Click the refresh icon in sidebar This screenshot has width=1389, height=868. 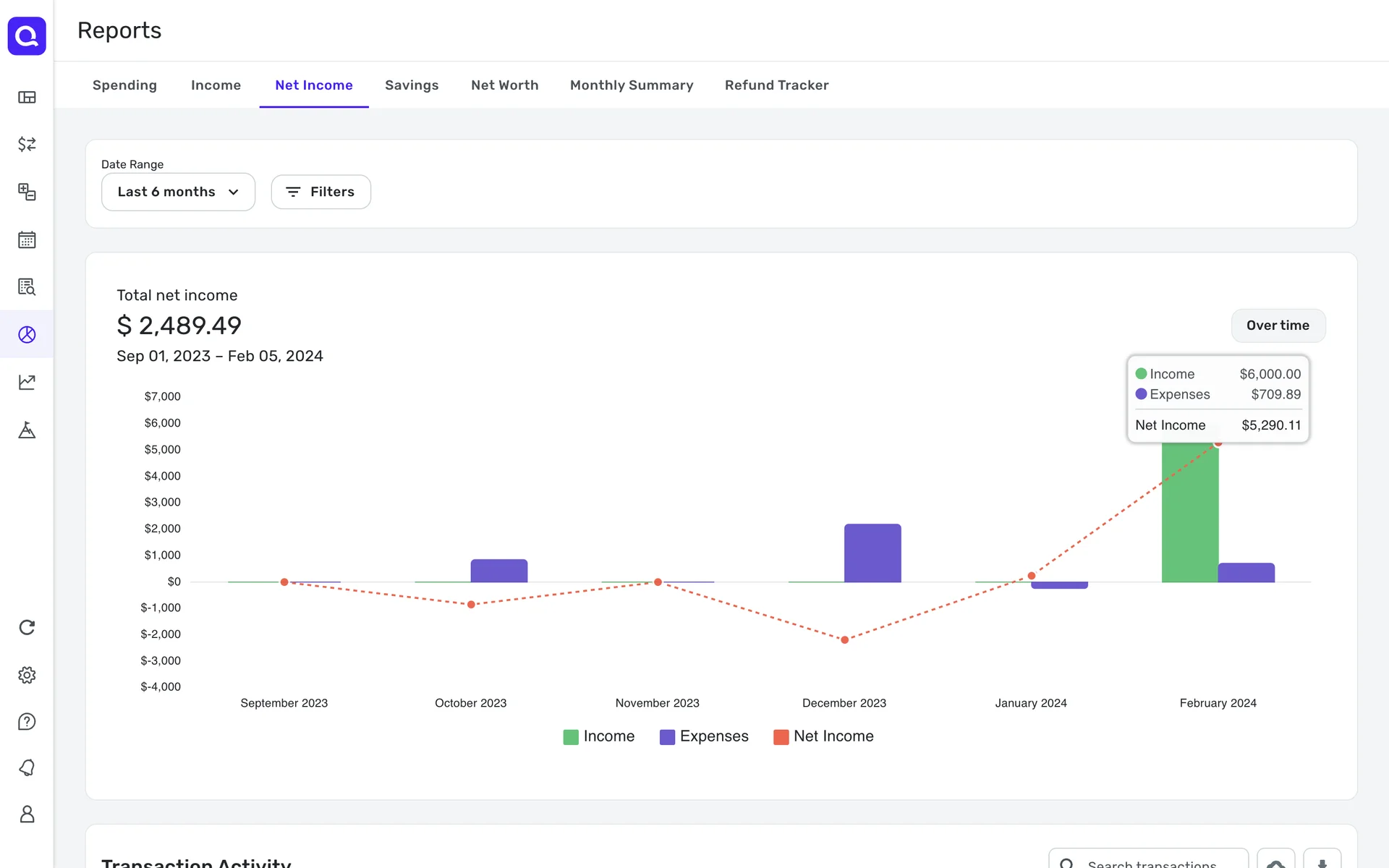pos(27,627)
